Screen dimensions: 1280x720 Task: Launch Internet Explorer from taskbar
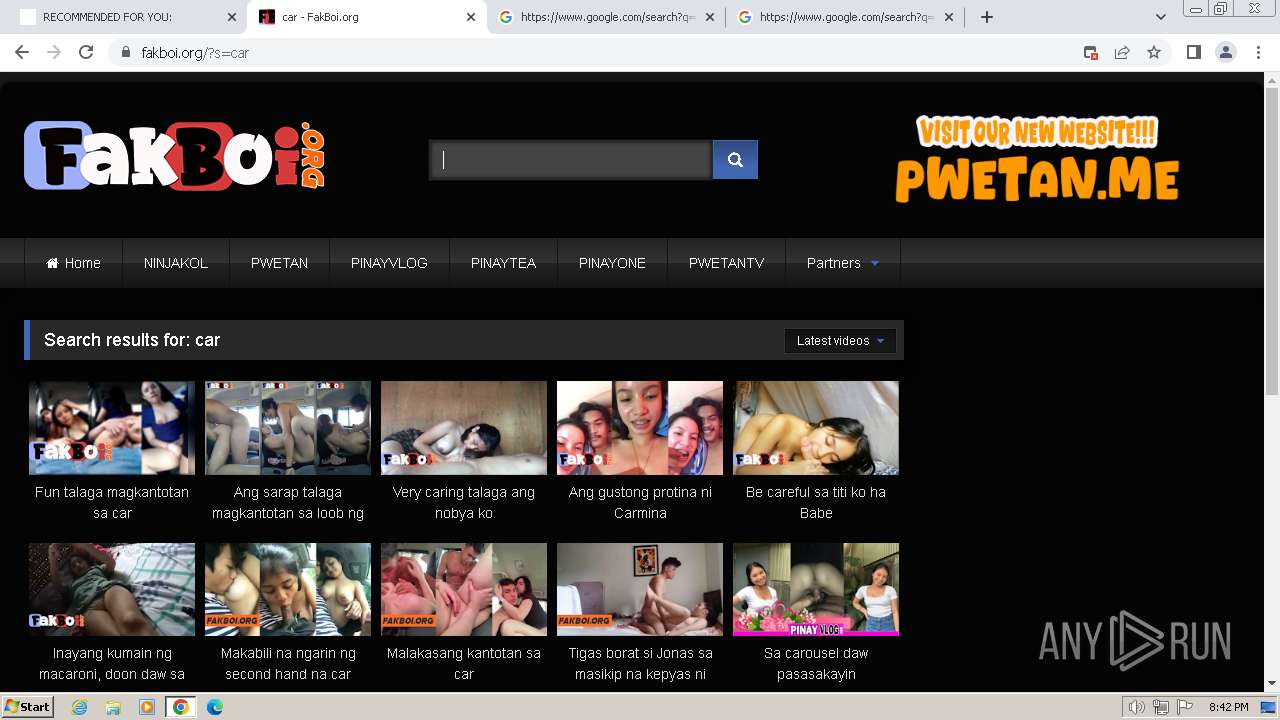79,707
